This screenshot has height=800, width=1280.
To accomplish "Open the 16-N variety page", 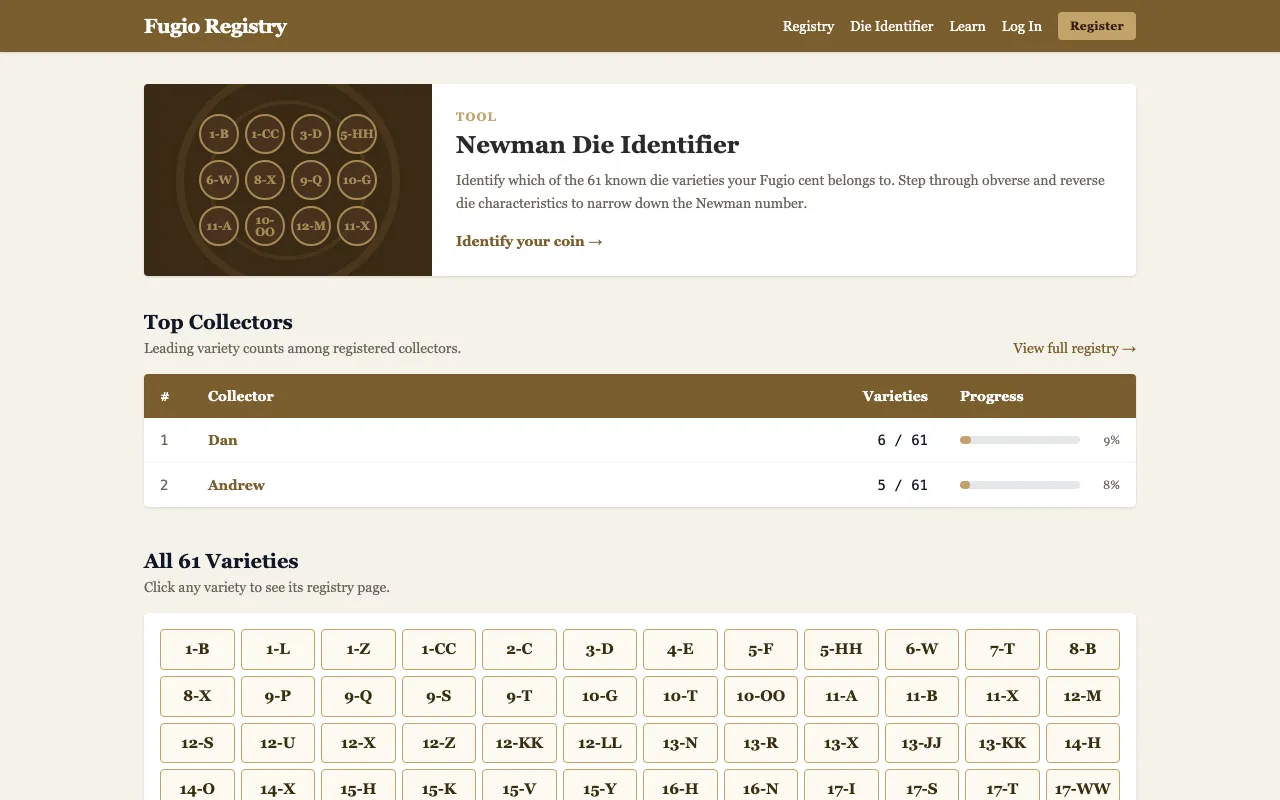I will click(761, 786).
